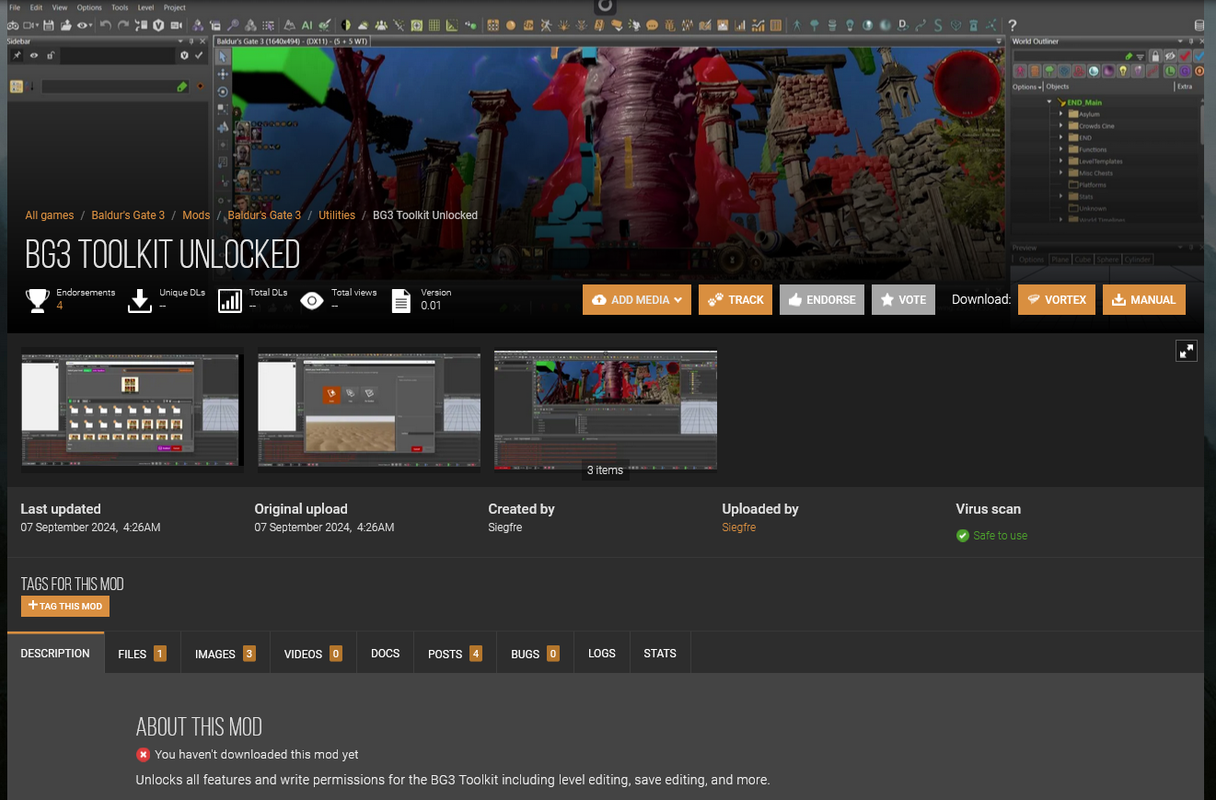This screenshot has height=800, width=1216.
Task: Click the Manual download button
Action: click(x=1144, y=300)
